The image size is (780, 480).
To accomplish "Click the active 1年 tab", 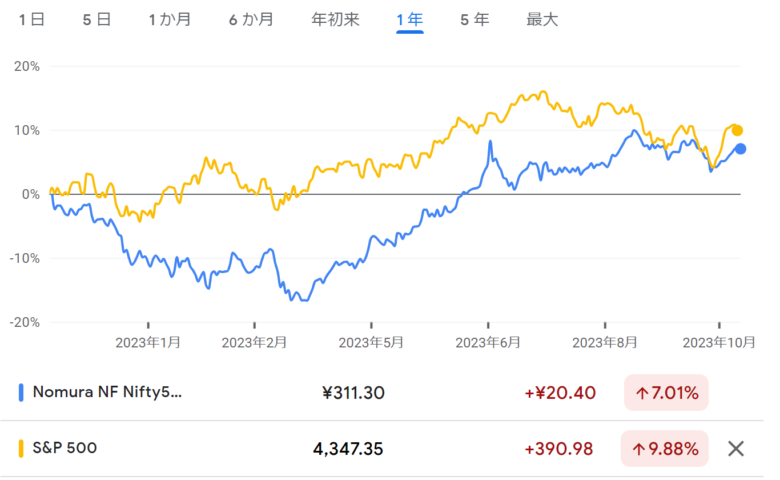I will pos(410,19).
